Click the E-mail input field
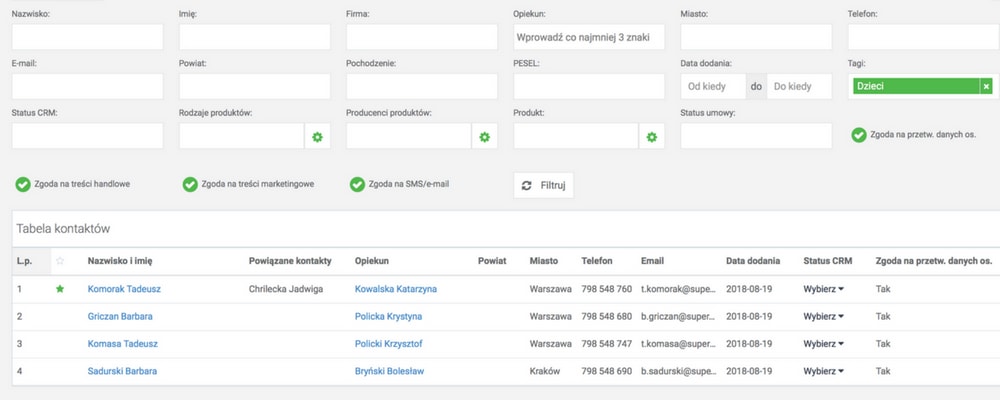1000x400 pixels. click(87, 87)
